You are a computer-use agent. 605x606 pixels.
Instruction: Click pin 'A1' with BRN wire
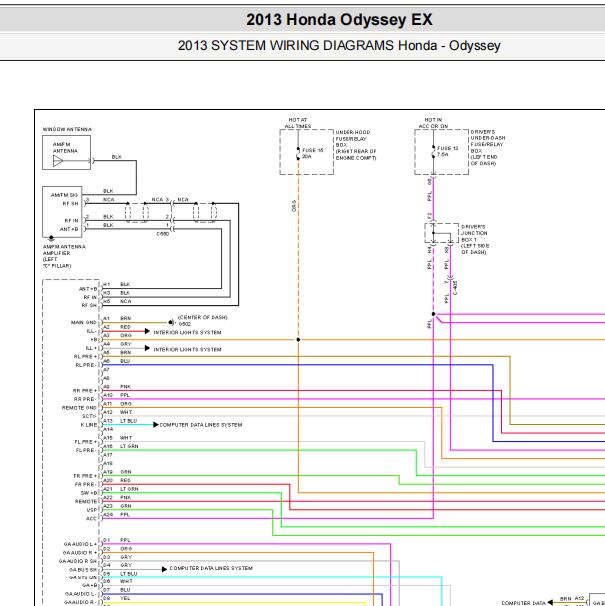click(x=106, y=318)
